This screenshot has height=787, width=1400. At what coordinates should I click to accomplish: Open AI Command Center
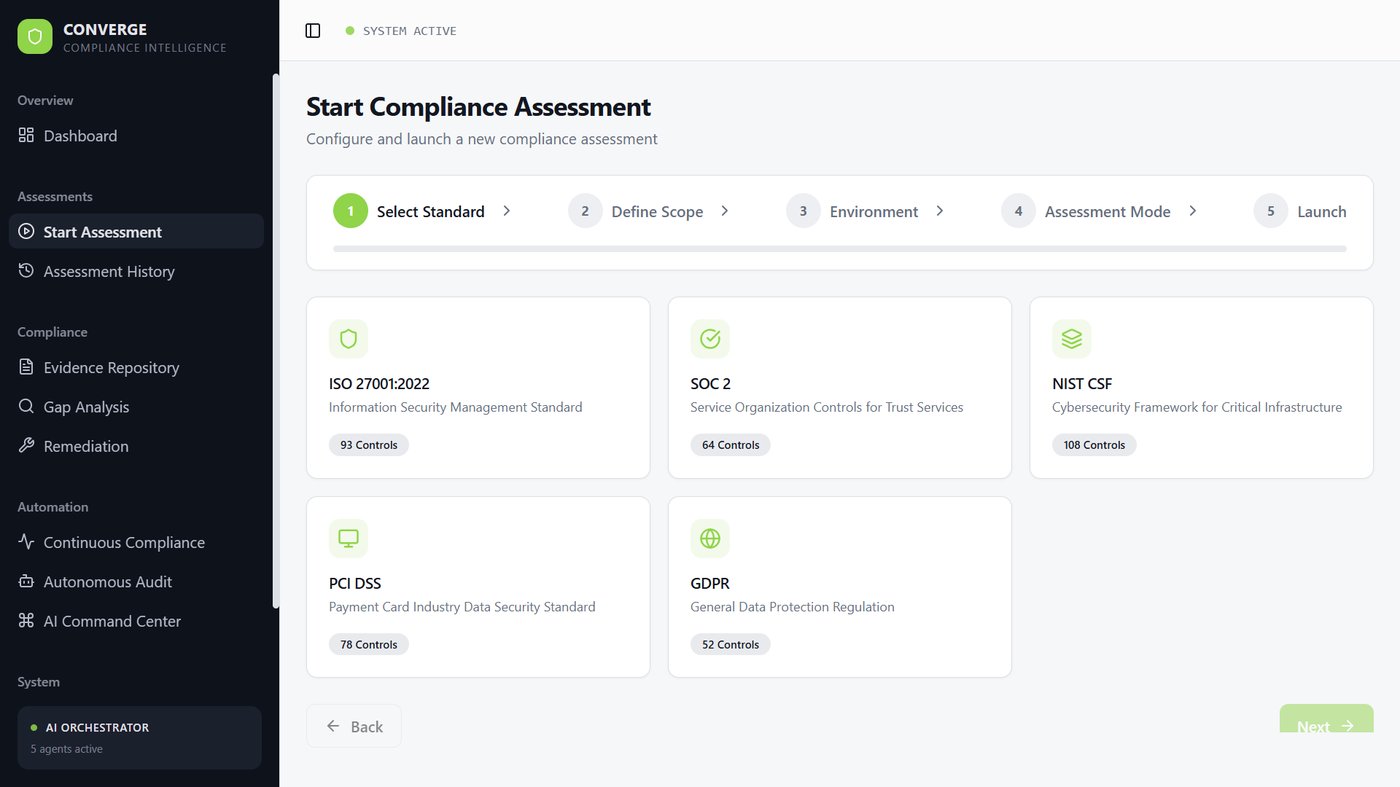(x=136, y=621)
